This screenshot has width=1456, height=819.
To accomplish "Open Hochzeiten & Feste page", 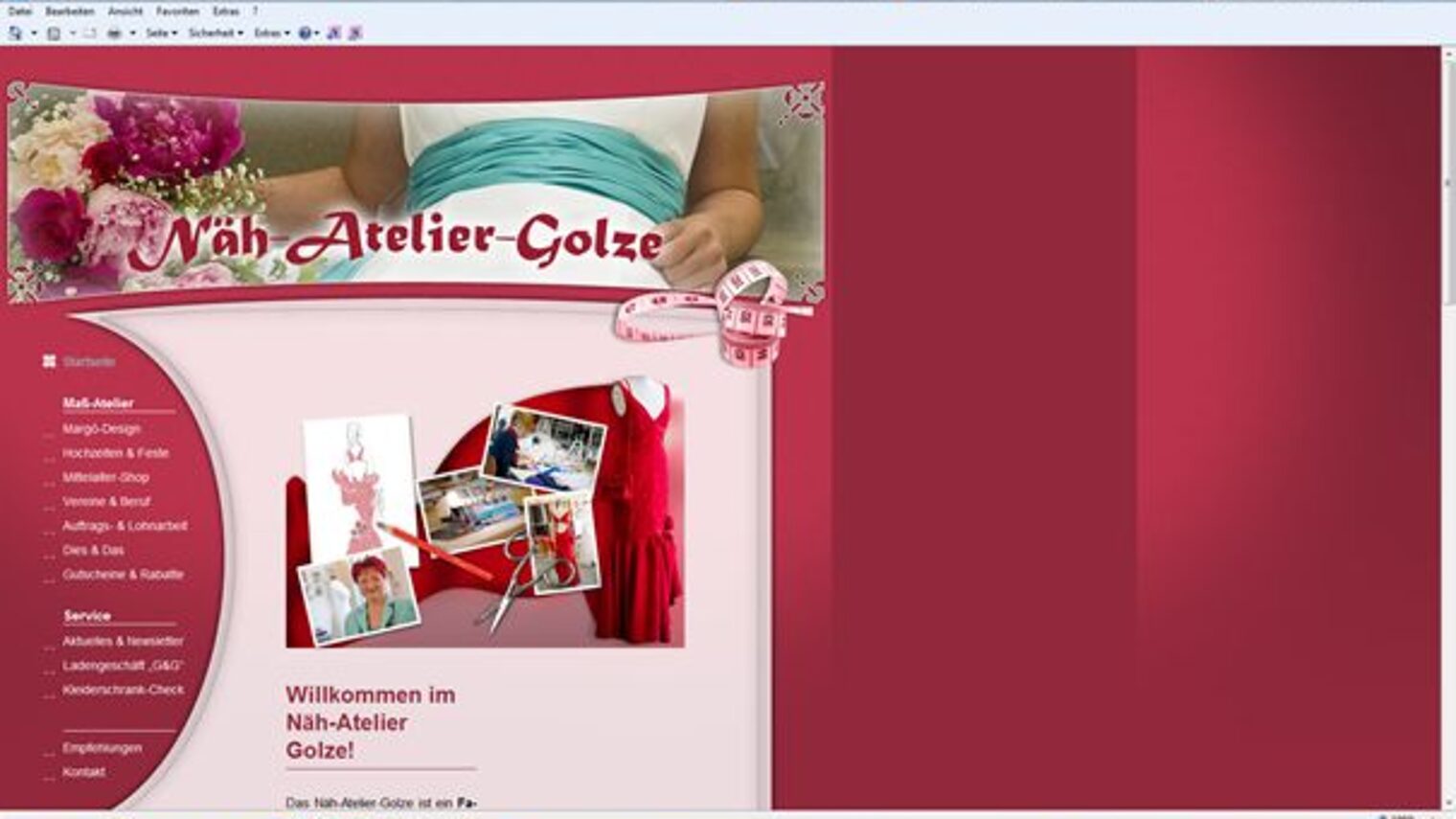I will pyautogui.click(x=115, y=453).
